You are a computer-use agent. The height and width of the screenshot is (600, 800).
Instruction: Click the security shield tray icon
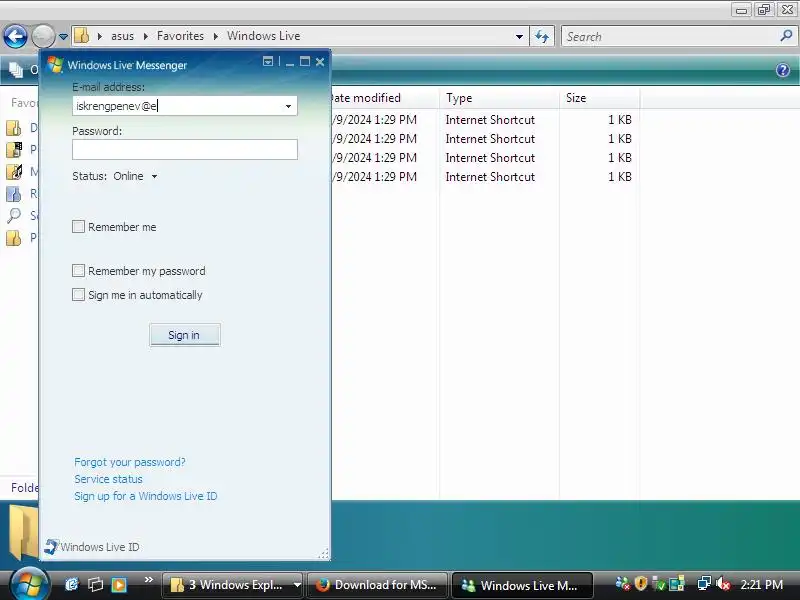coord(641,584)
